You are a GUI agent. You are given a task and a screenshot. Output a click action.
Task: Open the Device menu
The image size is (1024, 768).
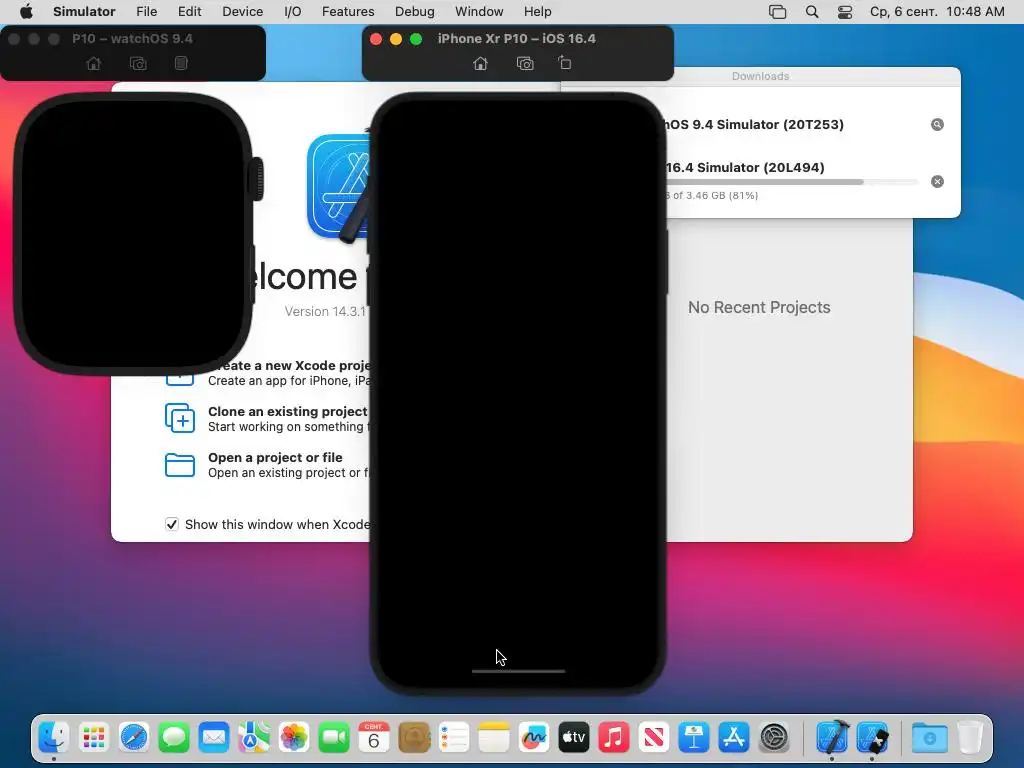pyautogui.click(x=242, y=12)
